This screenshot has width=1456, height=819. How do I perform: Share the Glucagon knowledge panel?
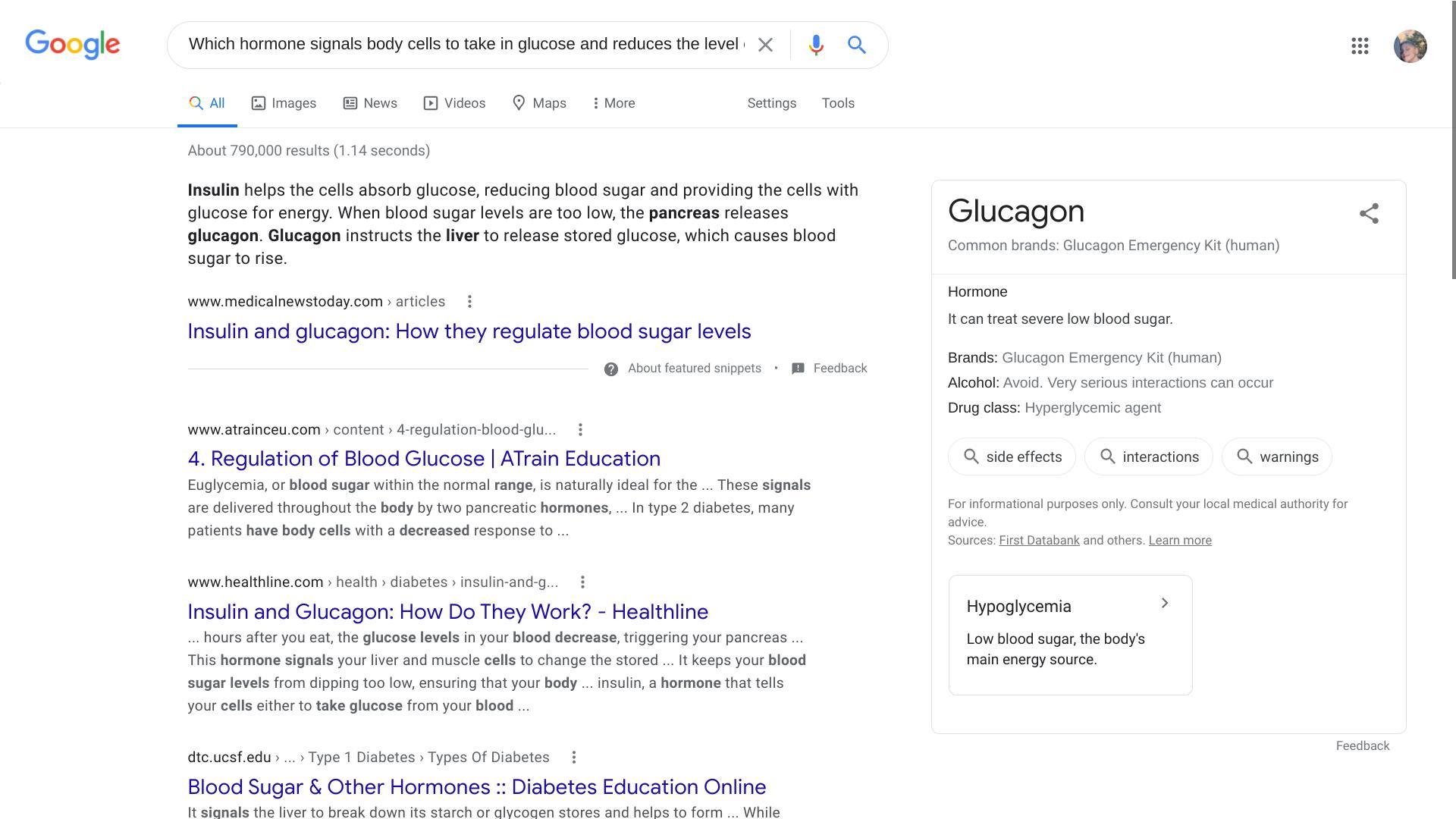pos(1369,214)
